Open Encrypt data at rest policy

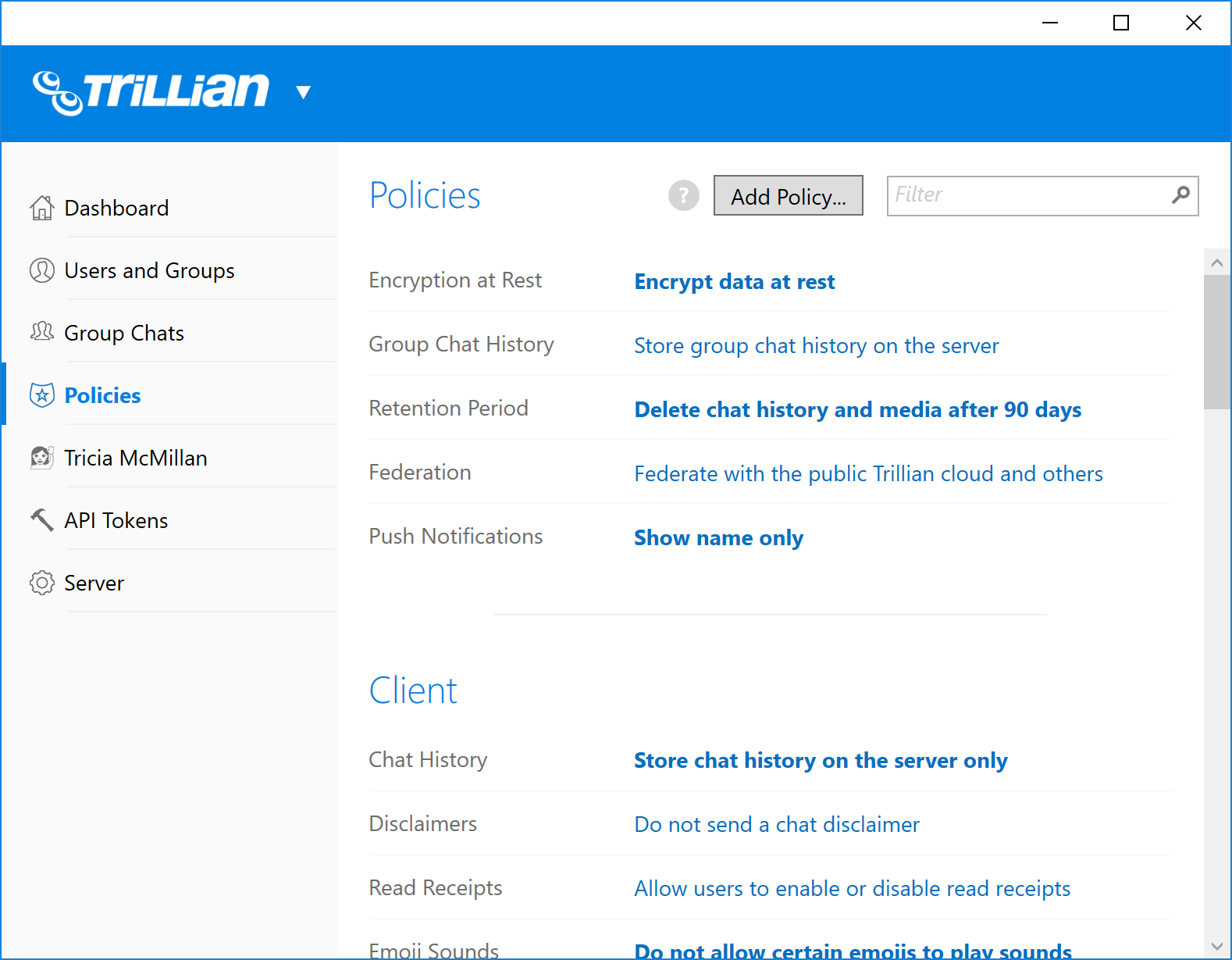click(735, 282)
